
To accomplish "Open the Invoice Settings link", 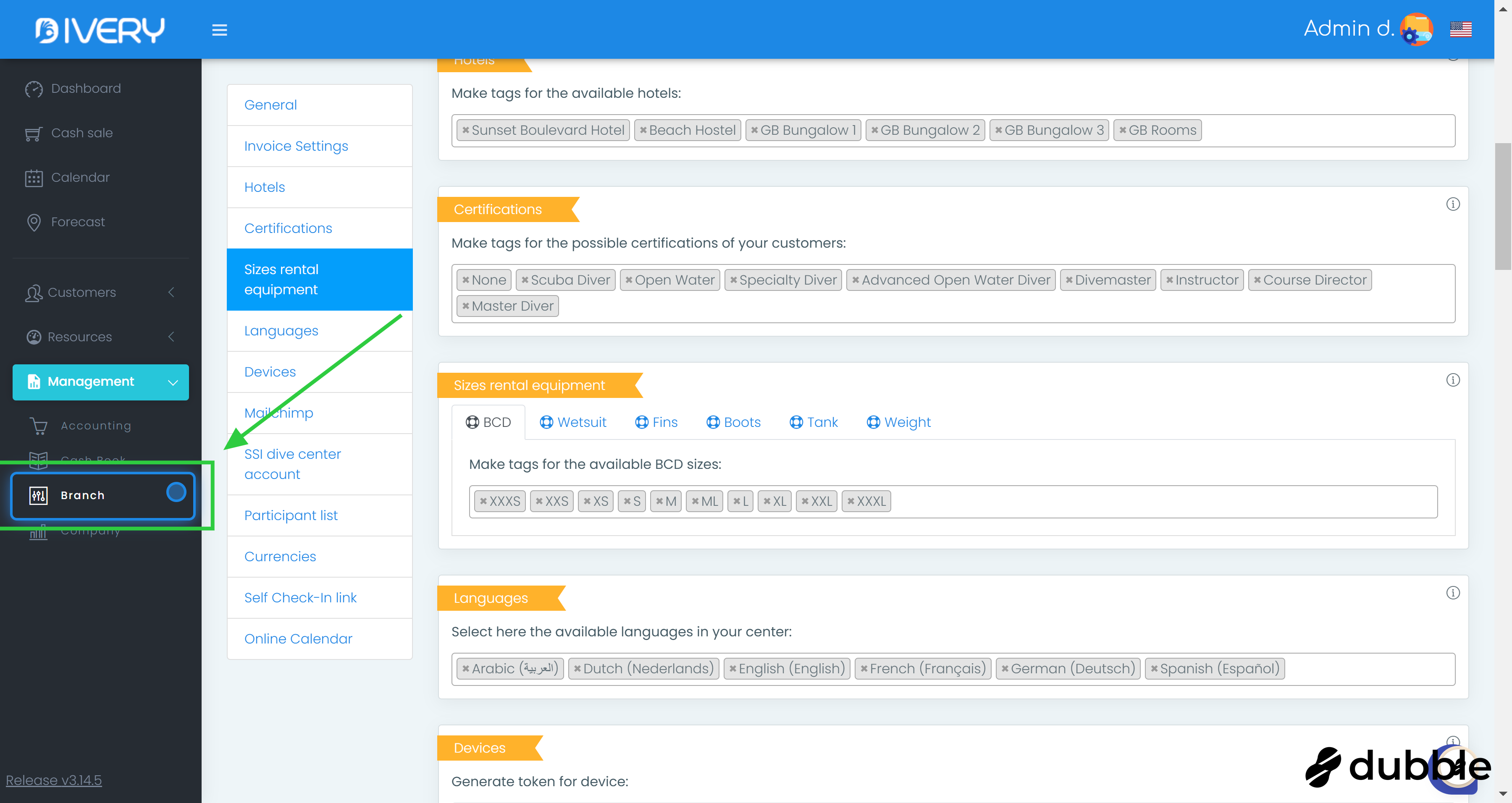I will point(296,146).
